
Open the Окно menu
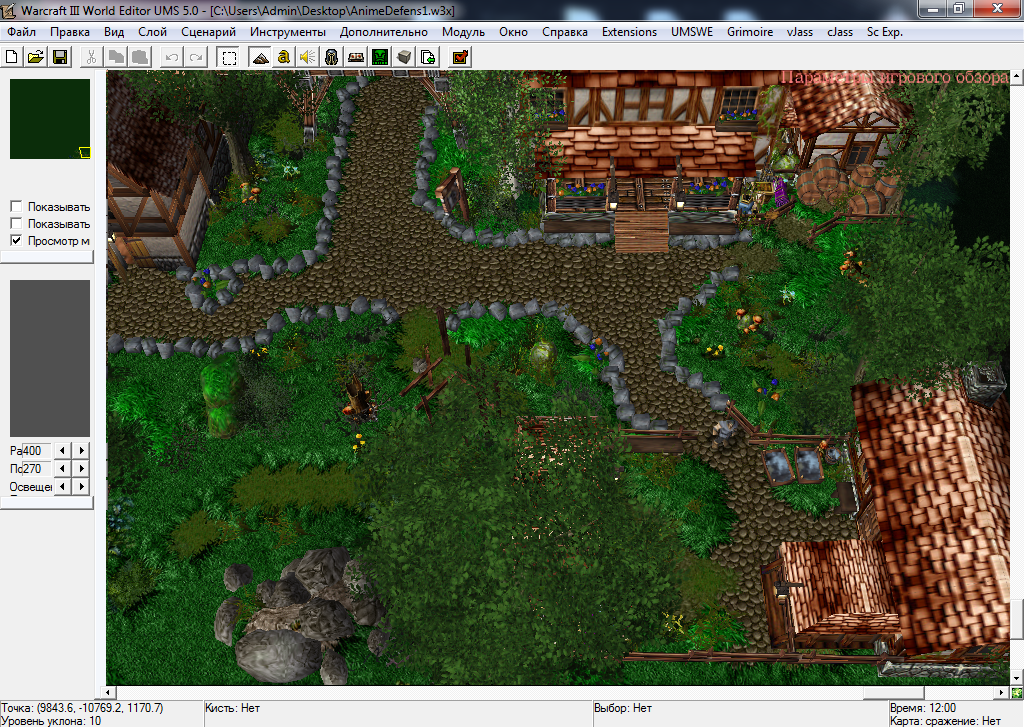(513, 32)
